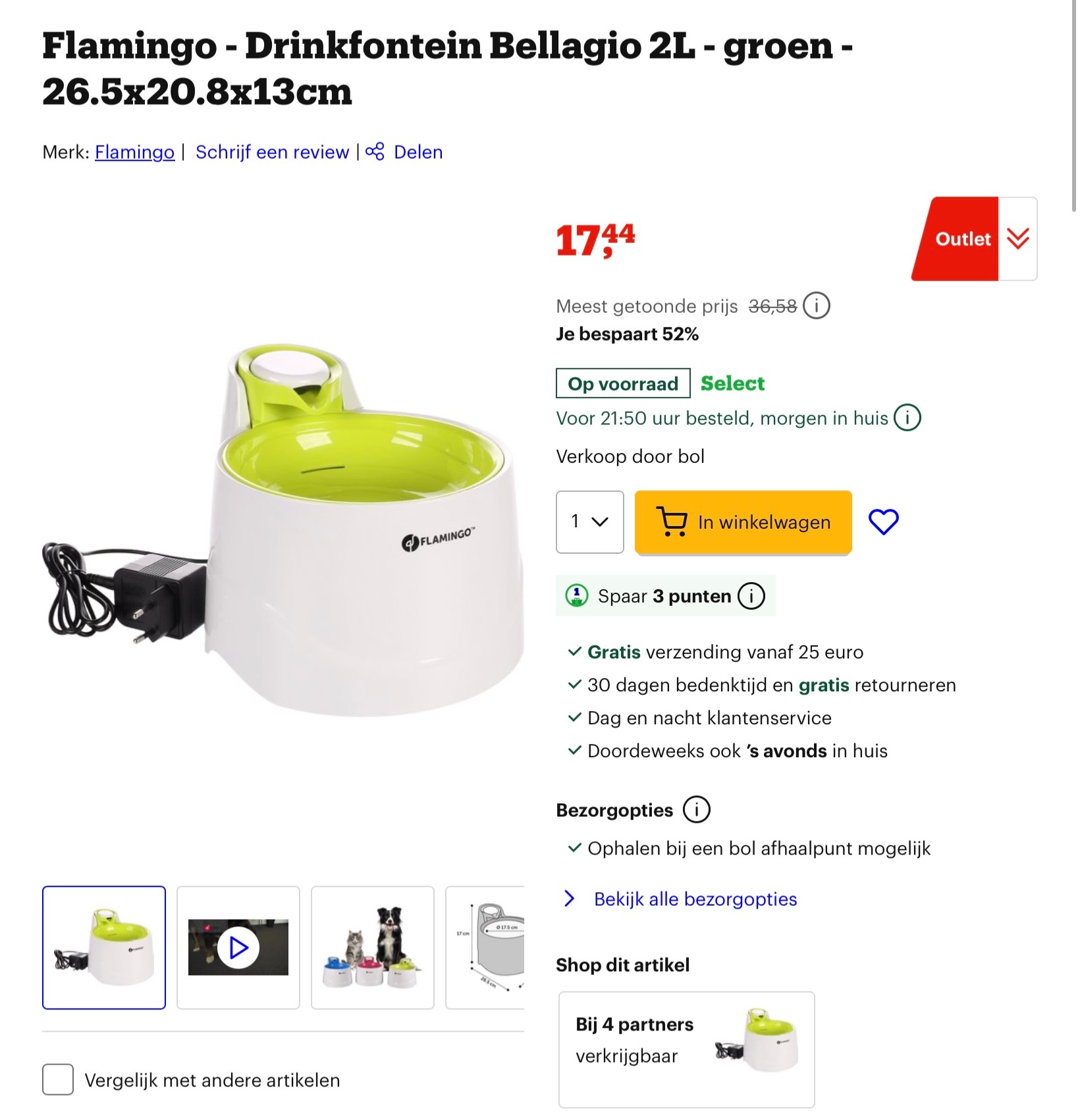Click info icon beside morgen in huis

point(907,417)
